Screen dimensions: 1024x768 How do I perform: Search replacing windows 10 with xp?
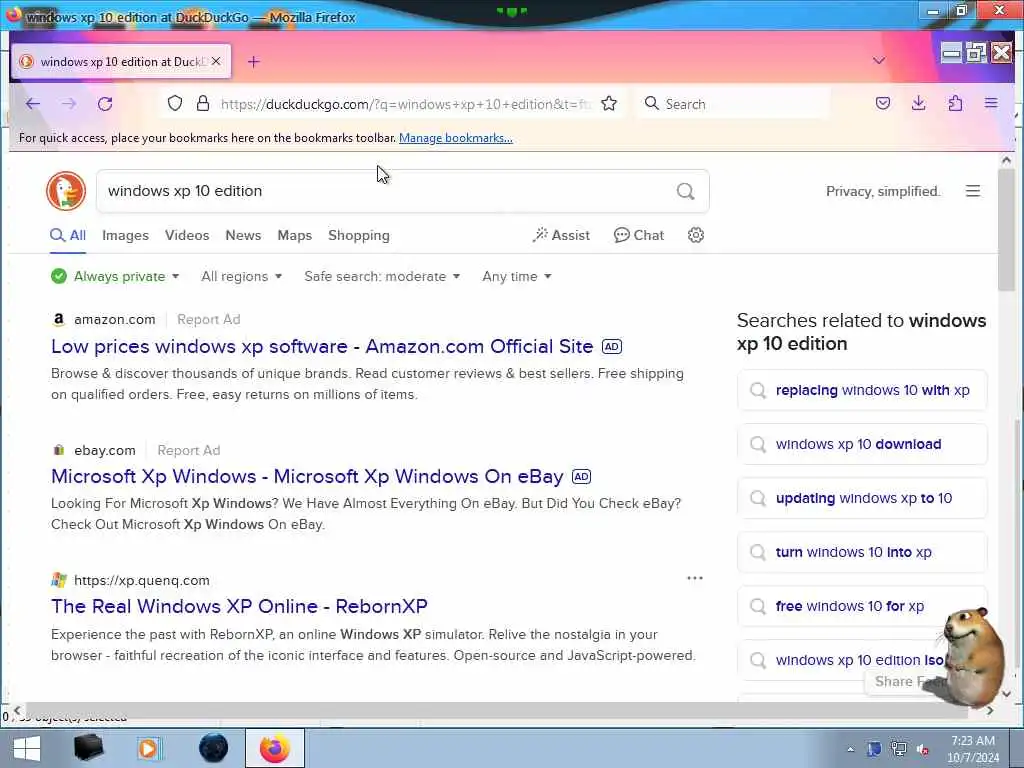[x=862, y=390]
